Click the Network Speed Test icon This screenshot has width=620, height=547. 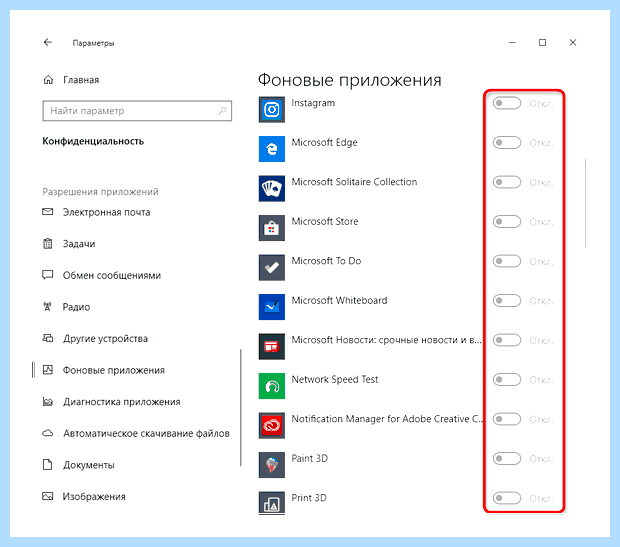(x=272, y=386)
